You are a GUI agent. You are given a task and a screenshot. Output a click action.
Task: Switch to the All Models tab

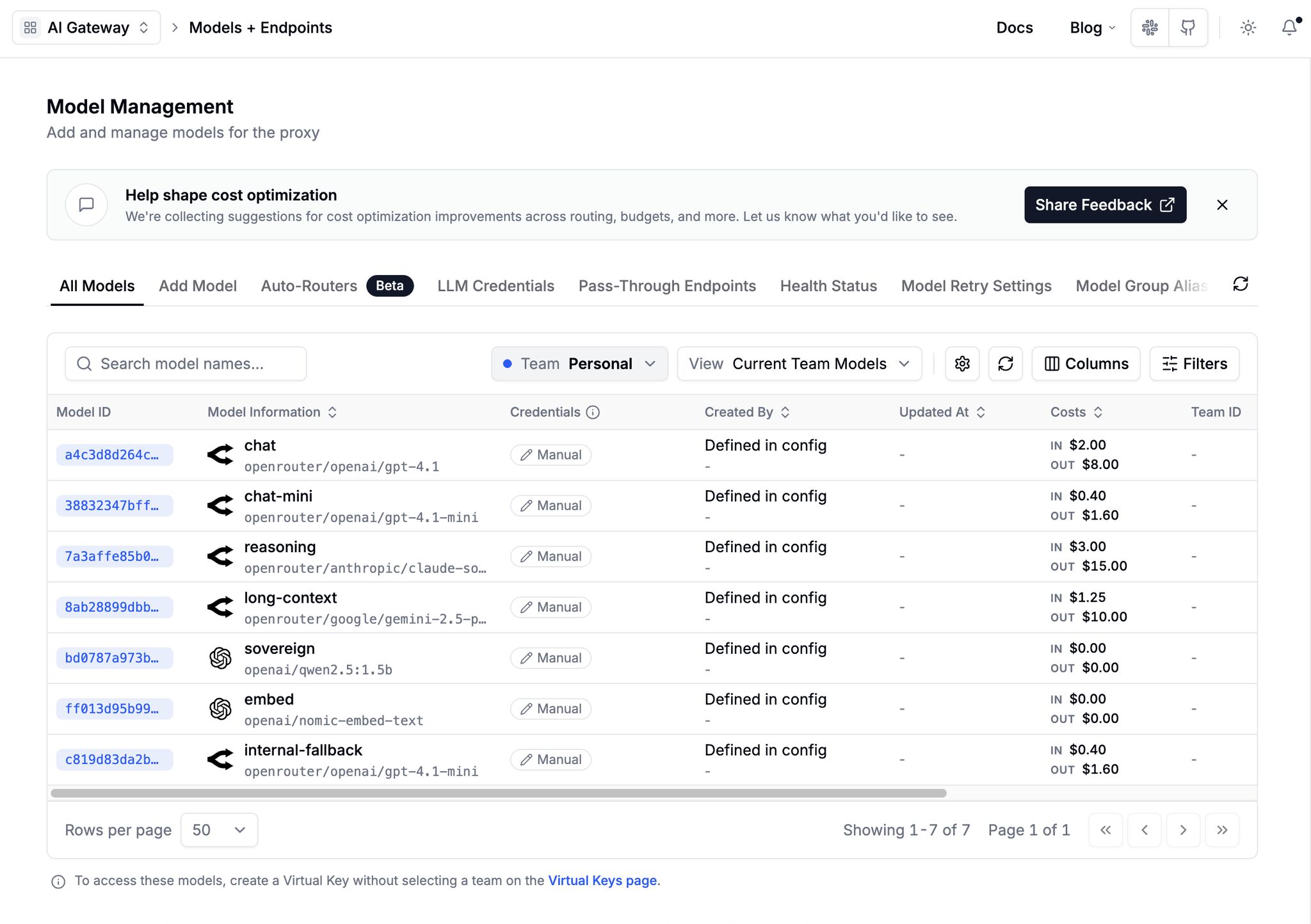[97, 286]
